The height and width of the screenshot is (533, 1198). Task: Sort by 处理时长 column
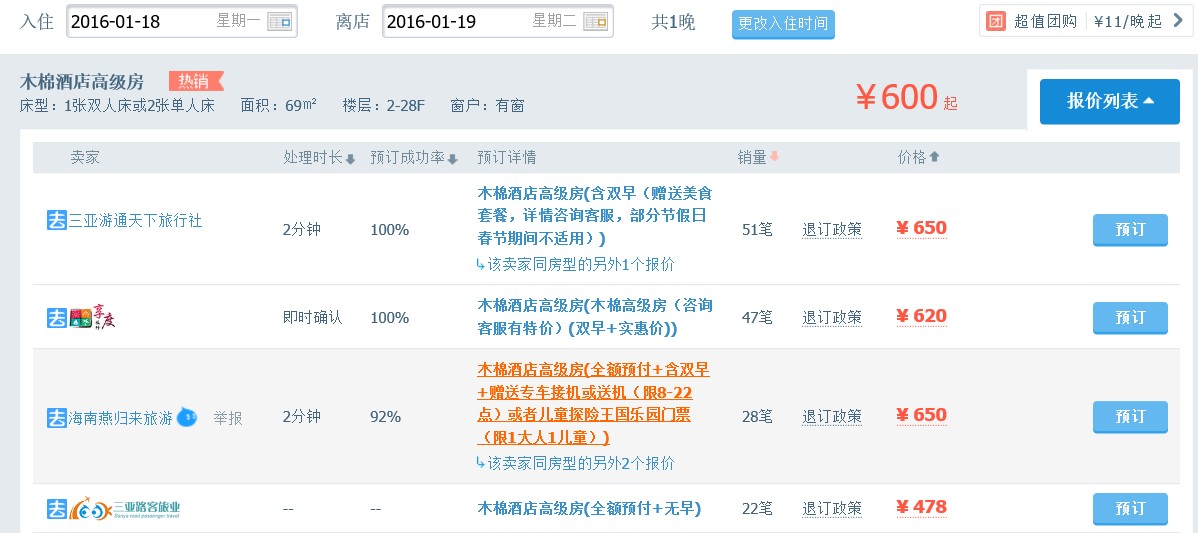319,158
